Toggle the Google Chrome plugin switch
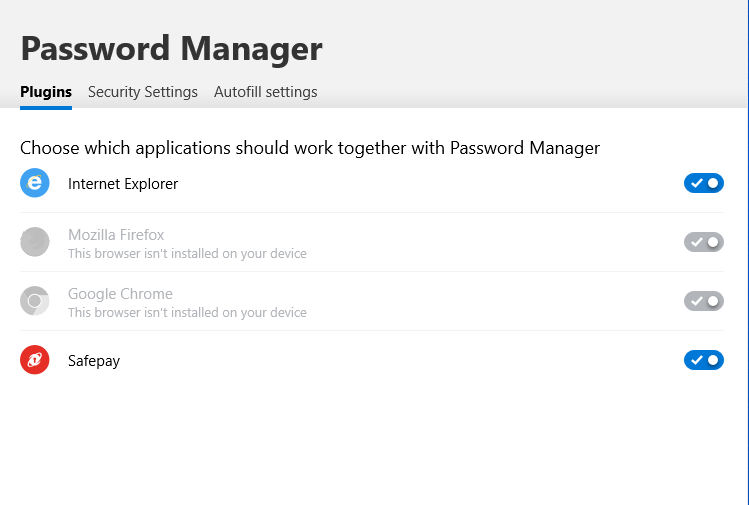This screenshot has height=505, width=749. point(703,301)
